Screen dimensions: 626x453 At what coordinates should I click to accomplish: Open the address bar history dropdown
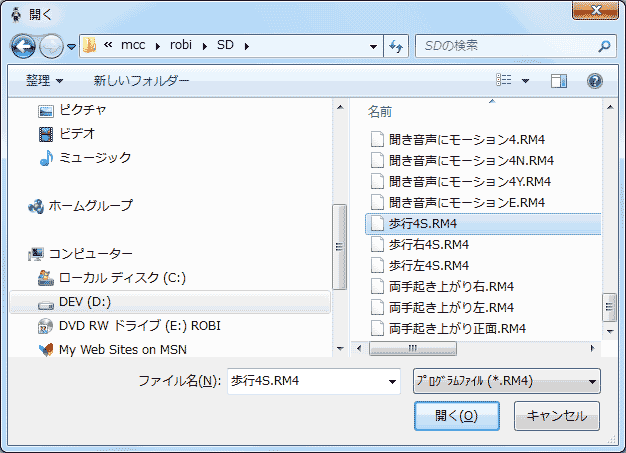(373, 47)
